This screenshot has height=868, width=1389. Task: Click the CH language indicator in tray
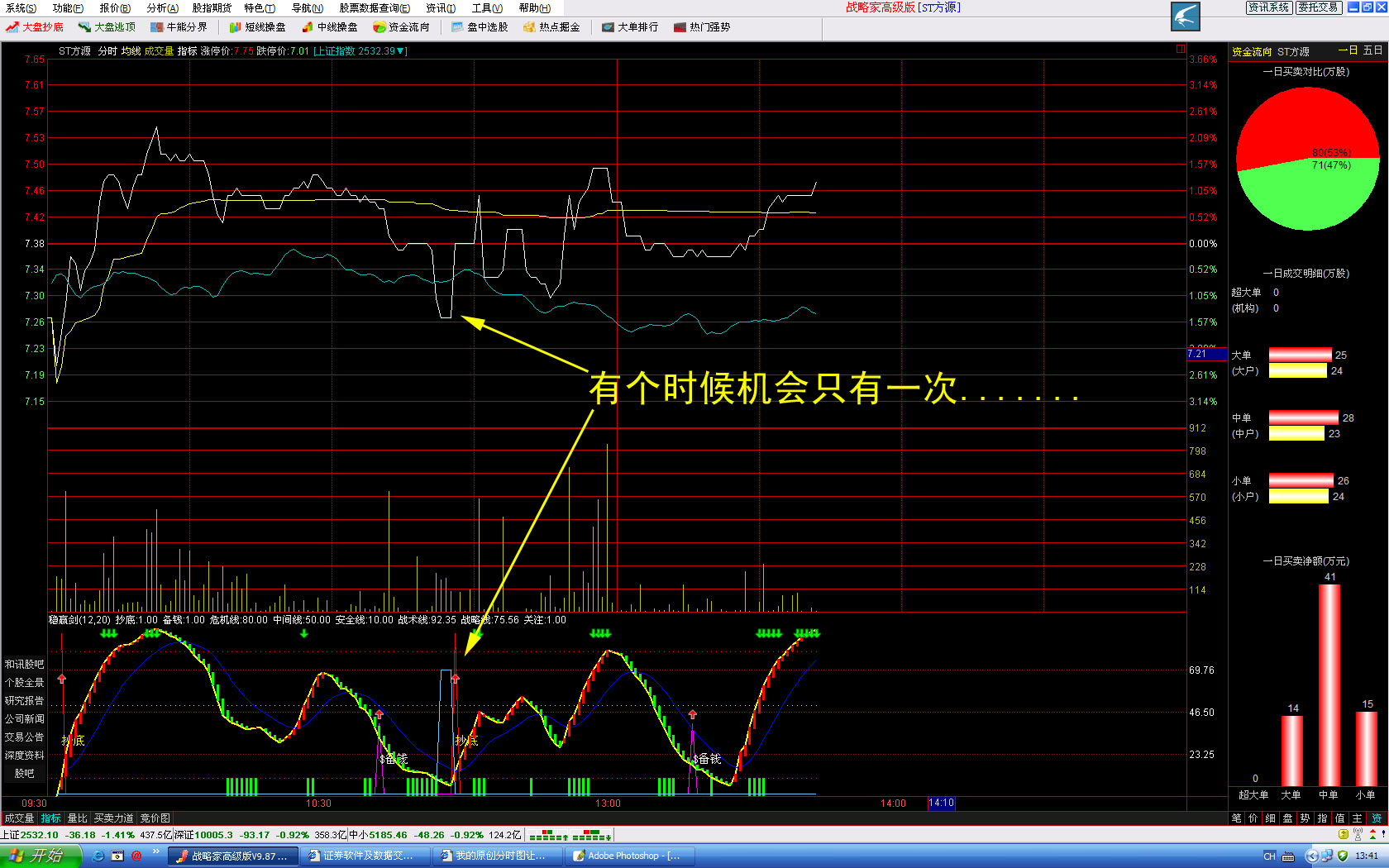pos(1270,856)
